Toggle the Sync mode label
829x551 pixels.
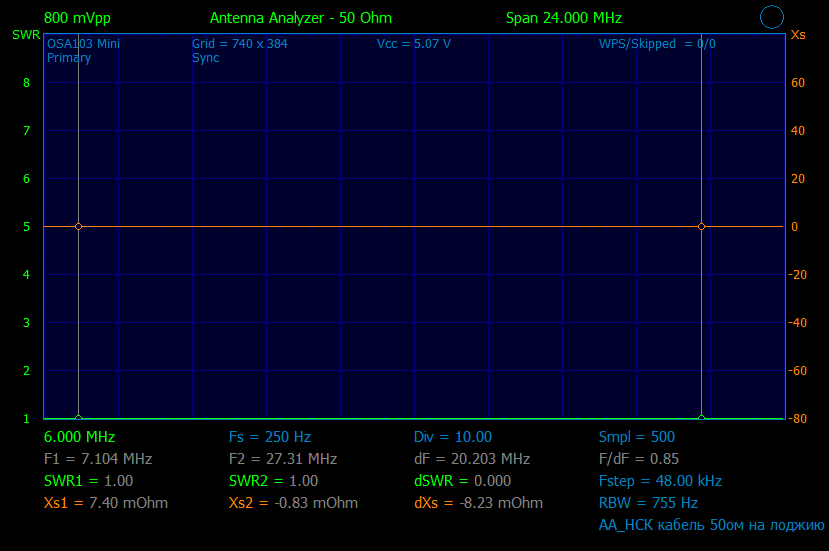[205, 58]
